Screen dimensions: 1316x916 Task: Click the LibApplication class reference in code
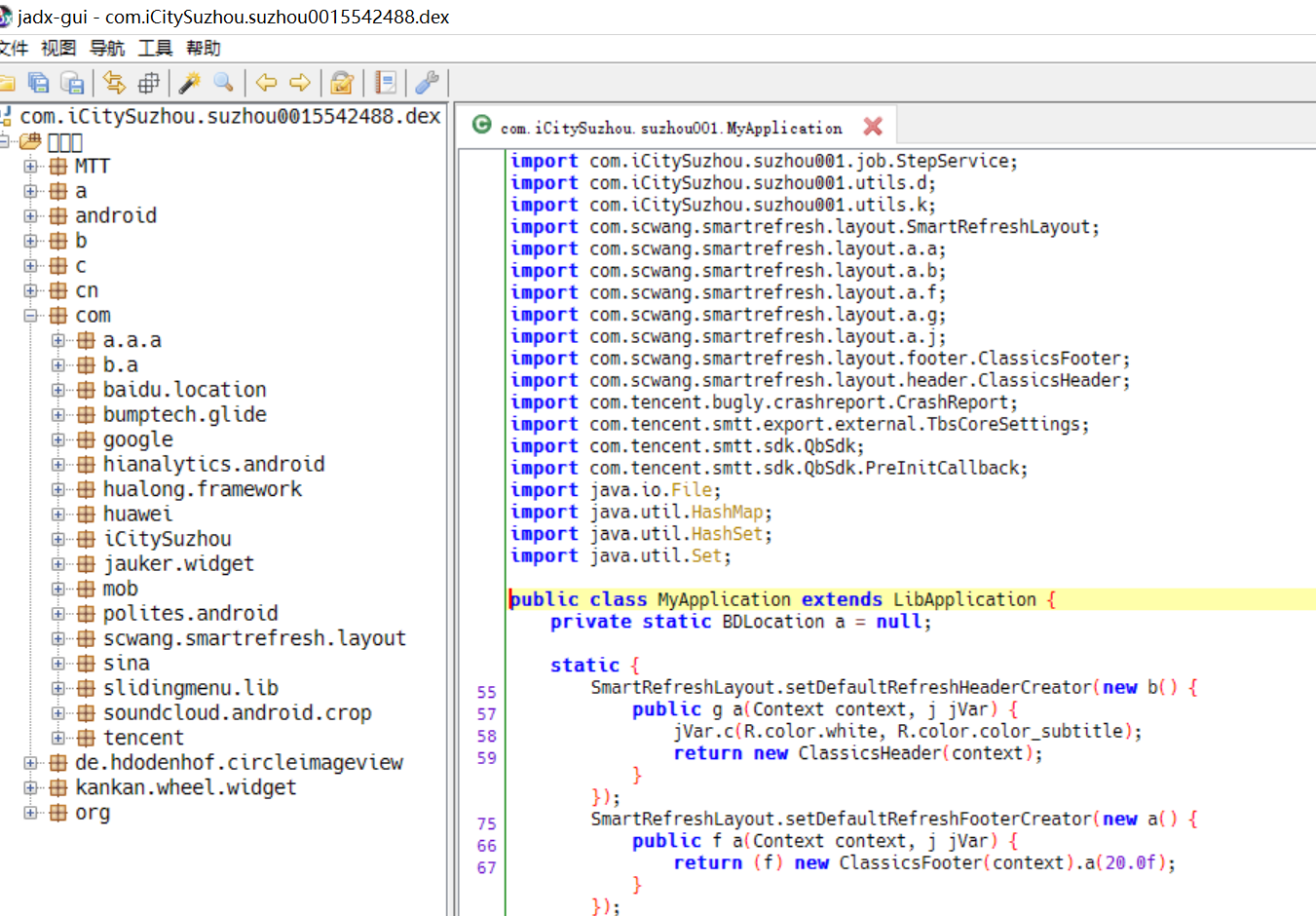click(964, 599)
